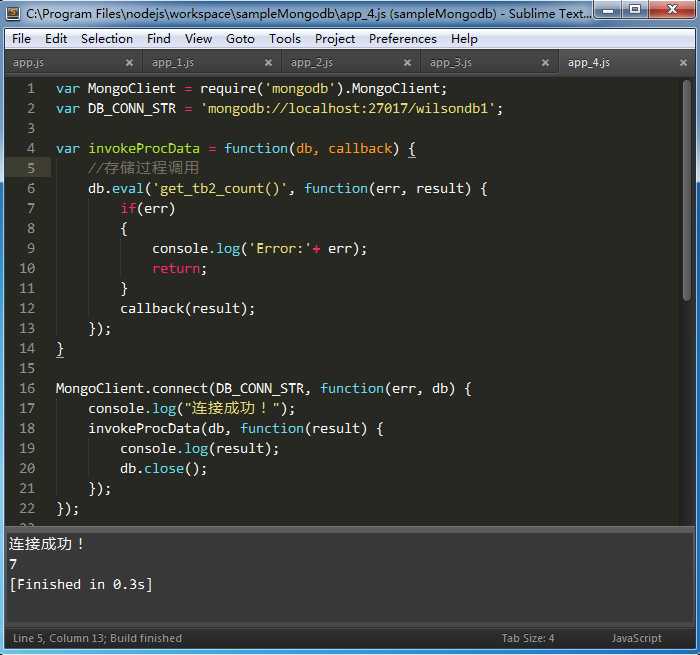700x655 pixels.
Task: Click line number 16 in the gutter
Action: click(27, 388)
